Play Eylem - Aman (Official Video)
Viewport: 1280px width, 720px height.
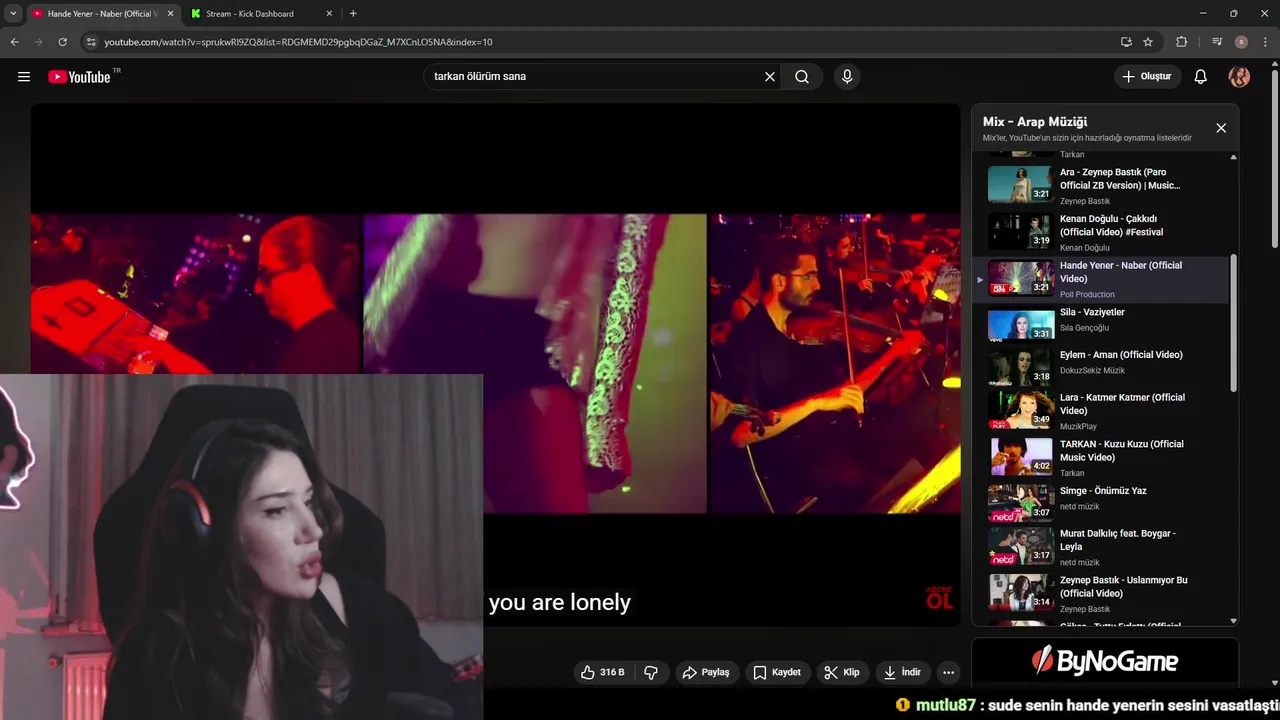point(1100,367)
